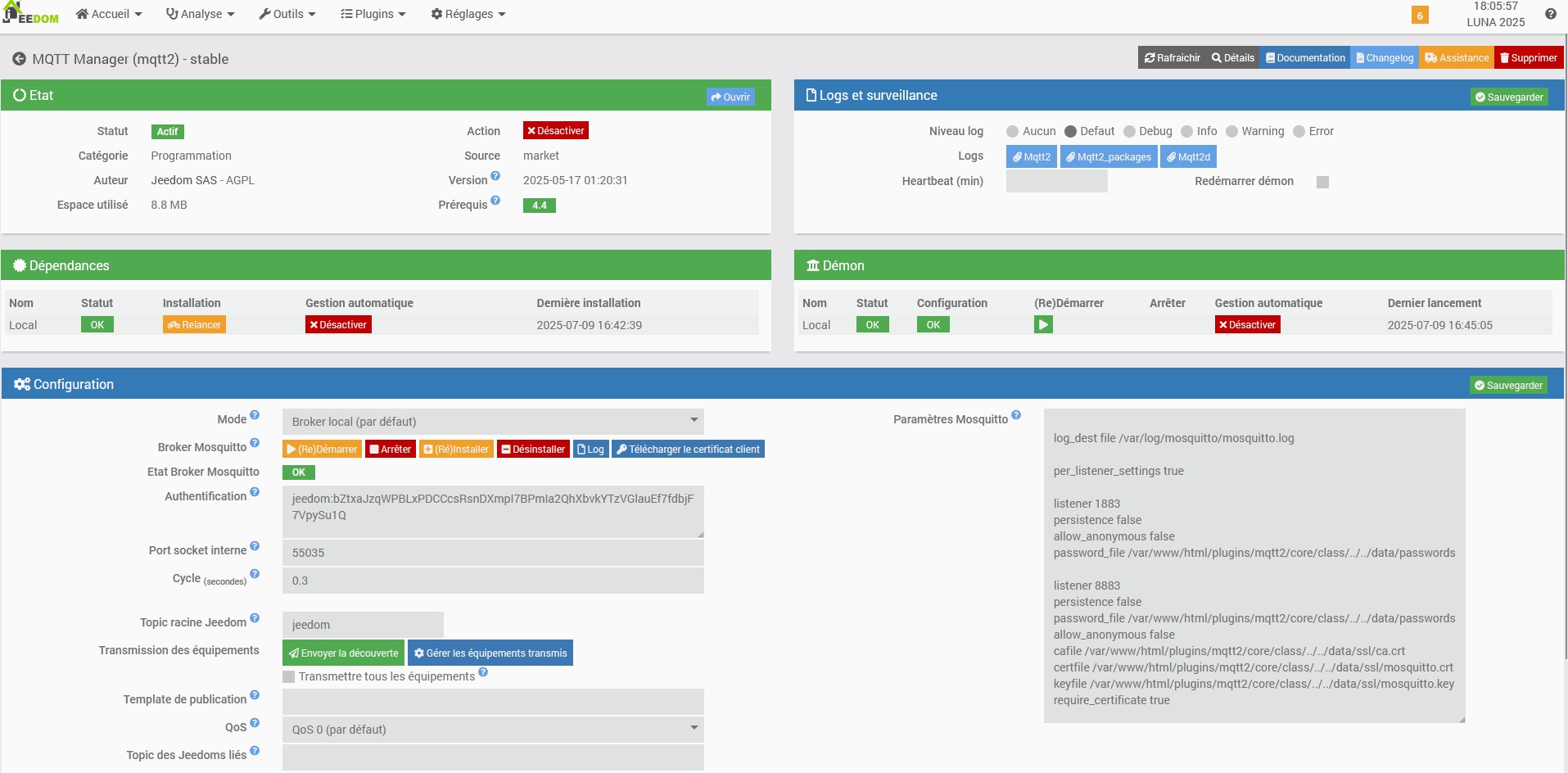Show help tooltip next to Prérequis
1568x773 pixels.
[x=495, y=200]
